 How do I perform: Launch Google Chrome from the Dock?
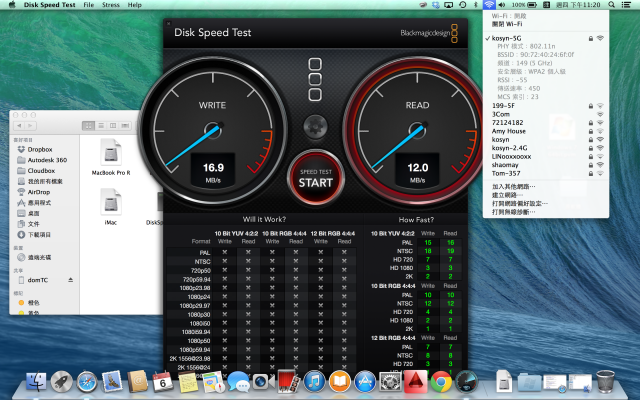441,382
